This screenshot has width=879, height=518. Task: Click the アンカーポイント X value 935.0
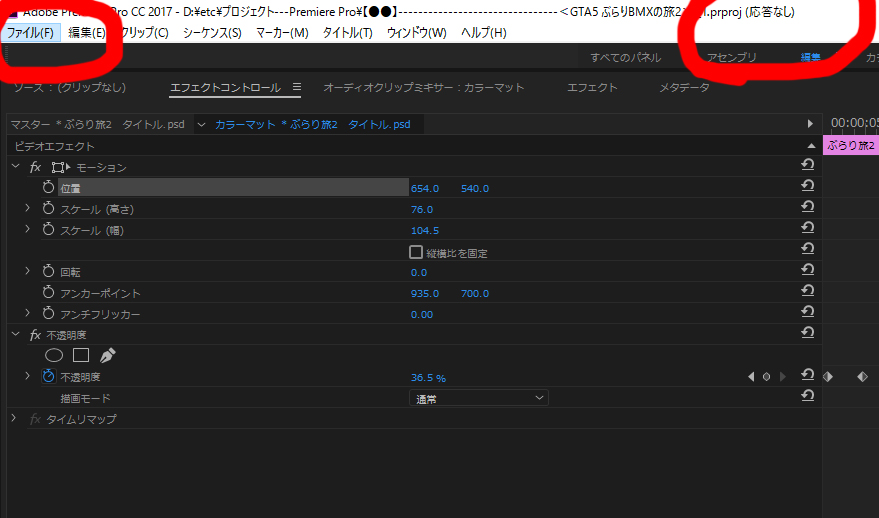425,293
